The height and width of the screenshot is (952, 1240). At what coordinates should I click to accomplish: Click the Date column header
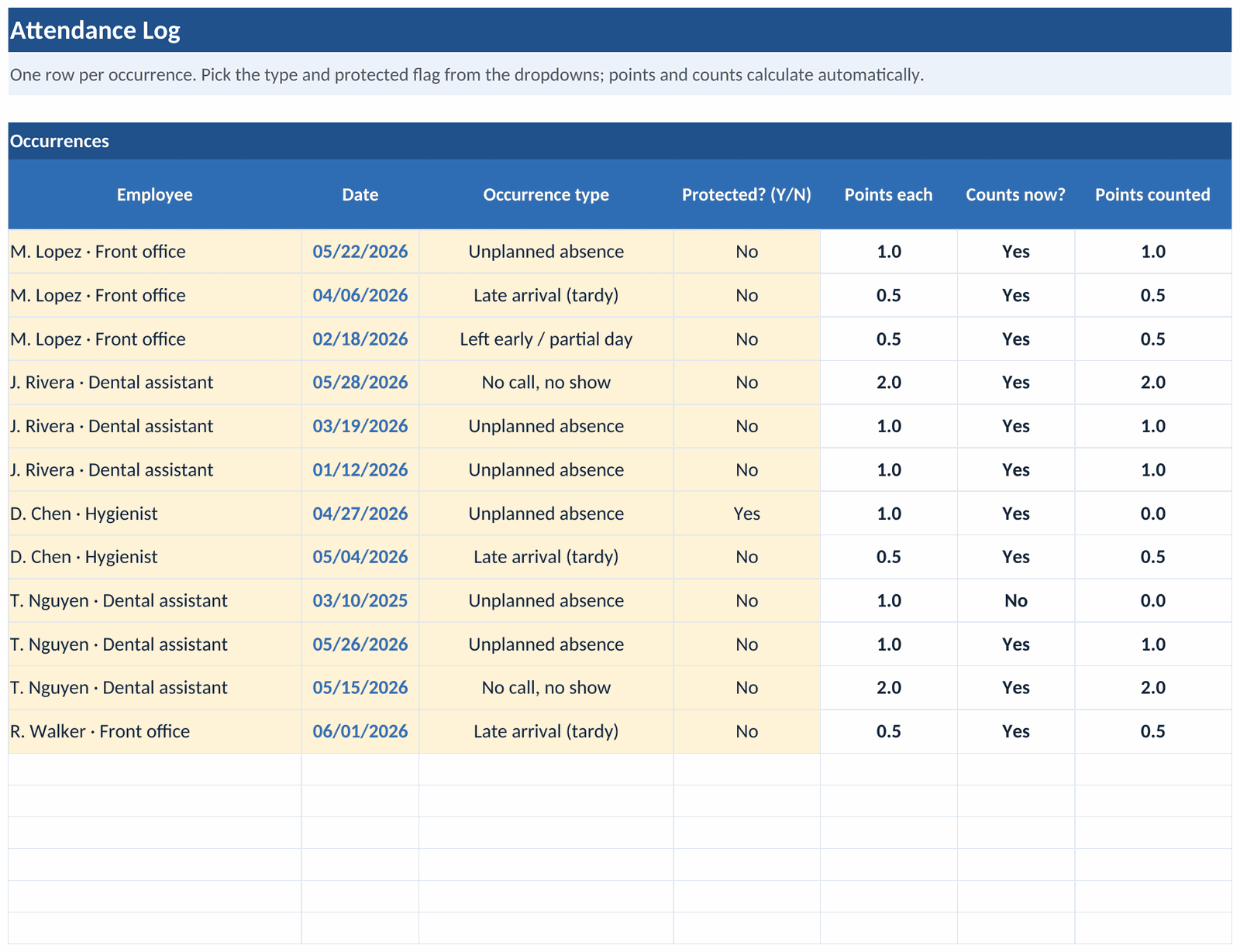(360, 194)
